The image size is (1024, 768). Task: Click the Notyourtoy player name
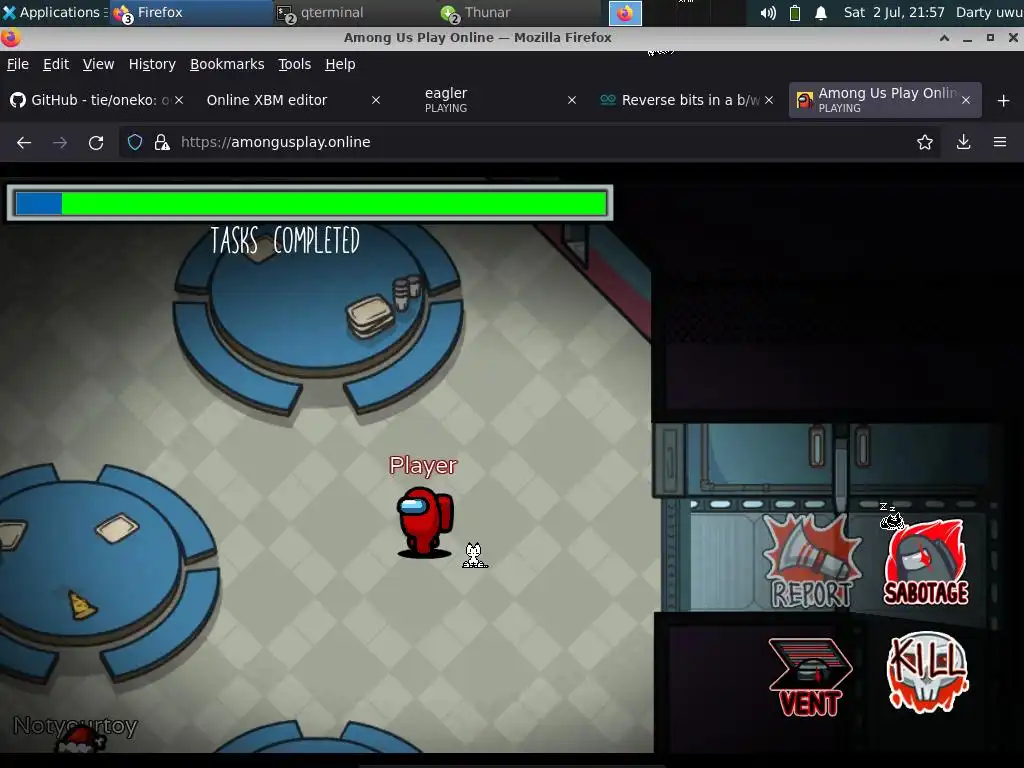tap(75, 726)
